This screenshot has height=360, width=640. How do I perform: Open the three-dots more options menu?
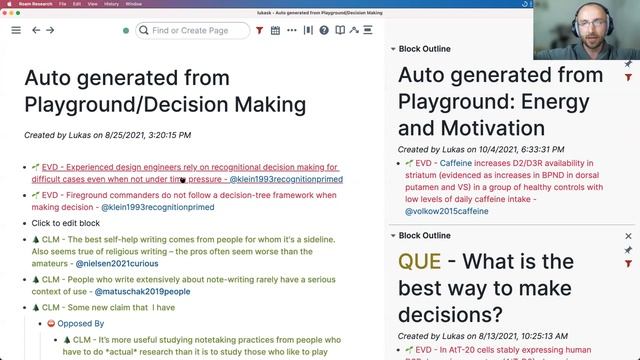[x=292, y=30]
